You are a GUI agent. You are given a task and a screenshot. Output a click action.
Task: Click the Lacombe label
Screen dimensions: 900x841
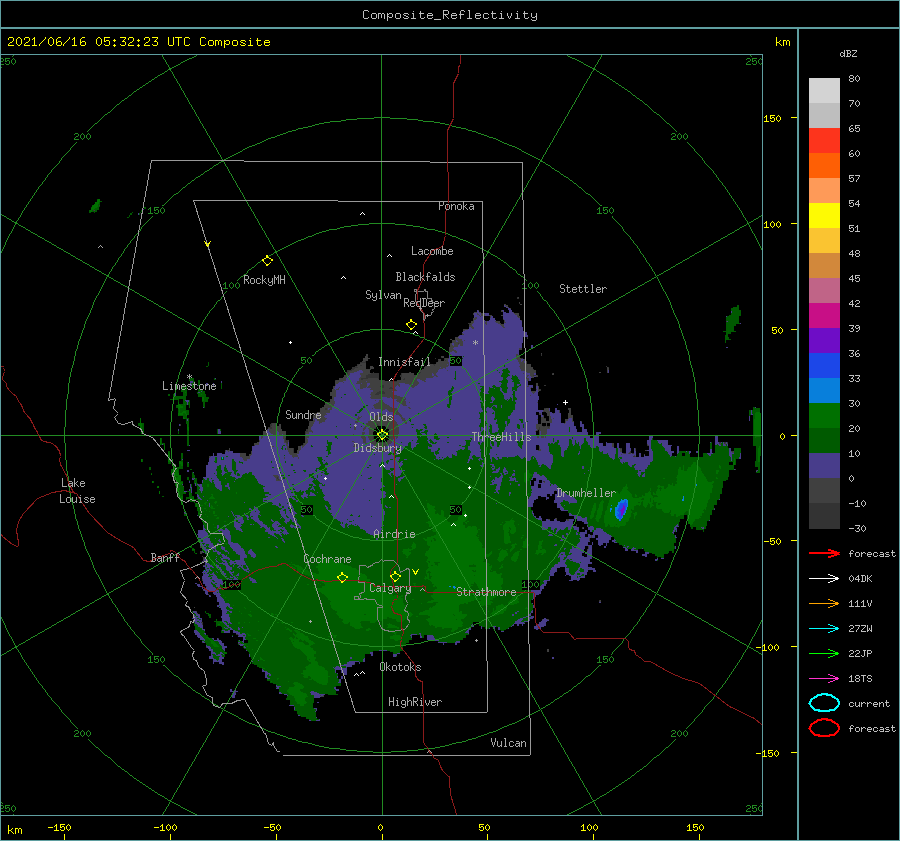(432, 251)
